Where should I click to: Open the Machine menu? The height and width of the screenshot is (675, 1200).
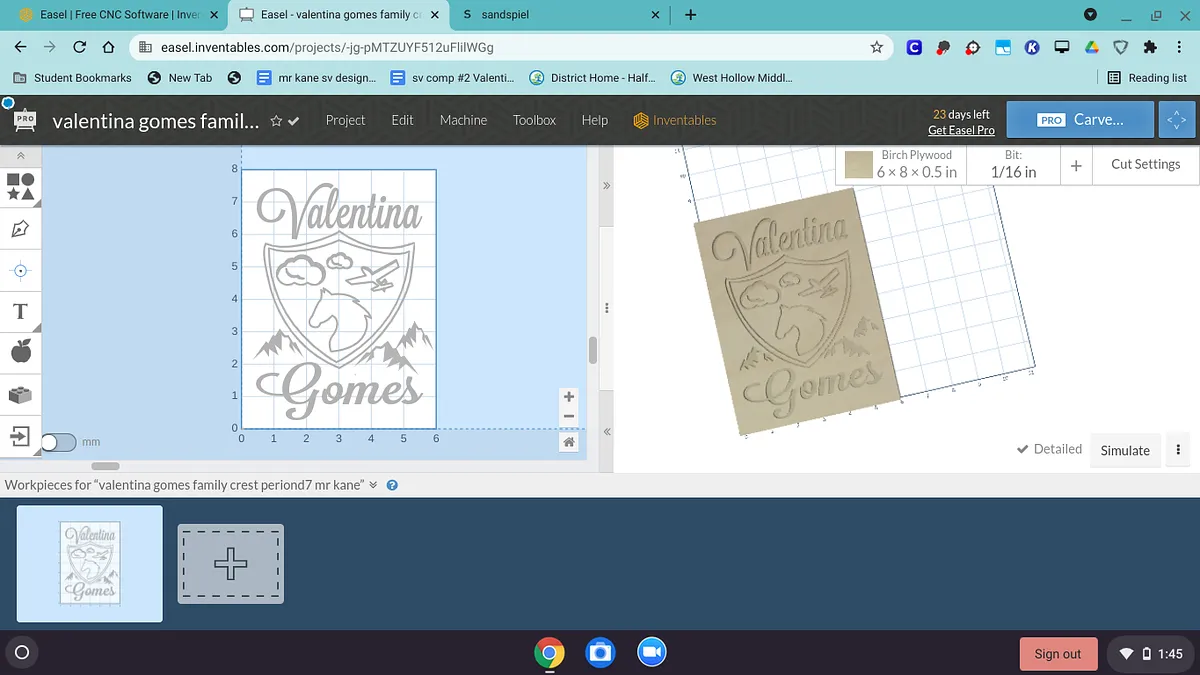463,120
